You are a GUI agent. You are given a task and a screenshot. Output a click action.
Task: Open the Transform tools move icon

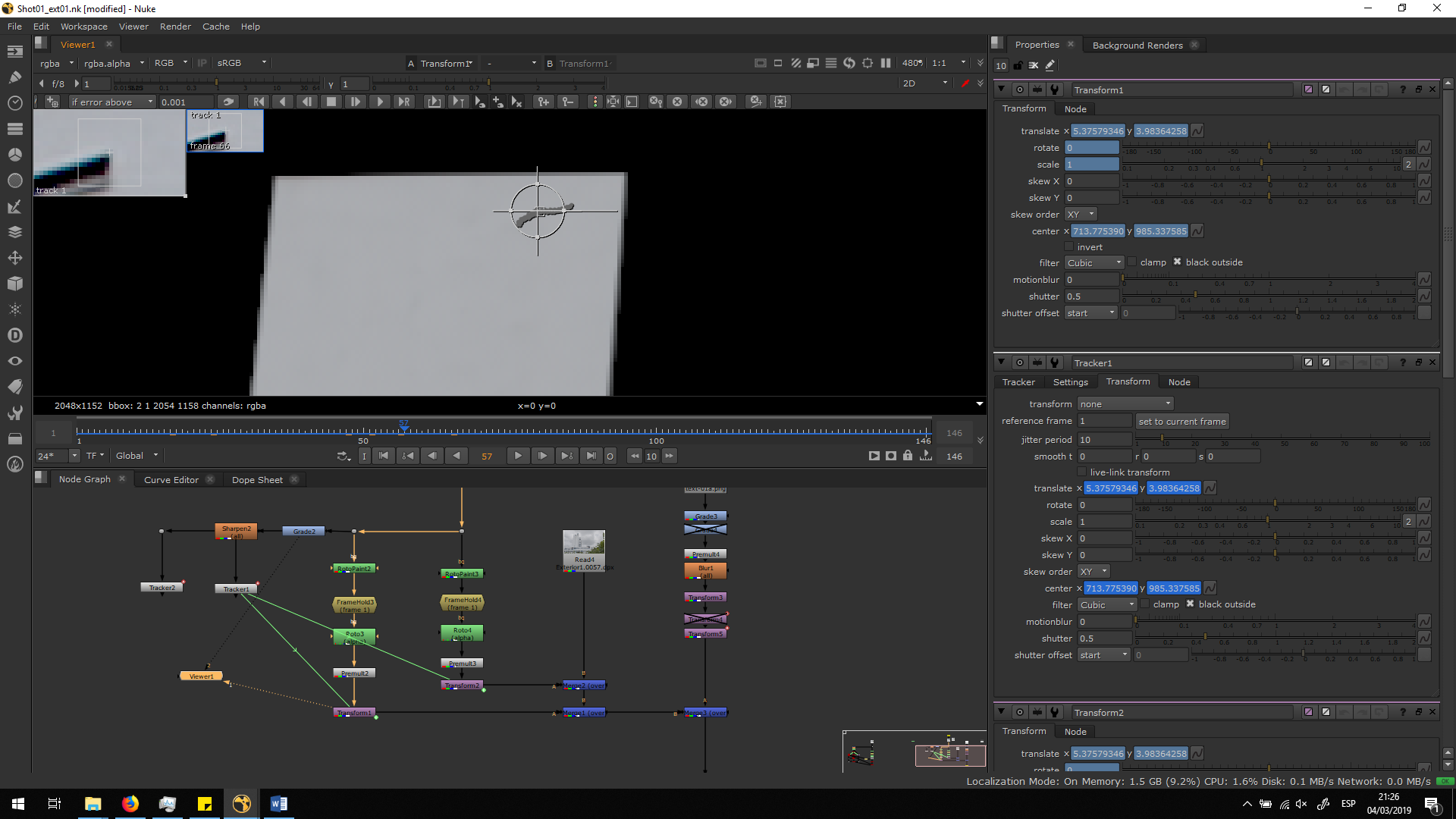tap(14, 258)
